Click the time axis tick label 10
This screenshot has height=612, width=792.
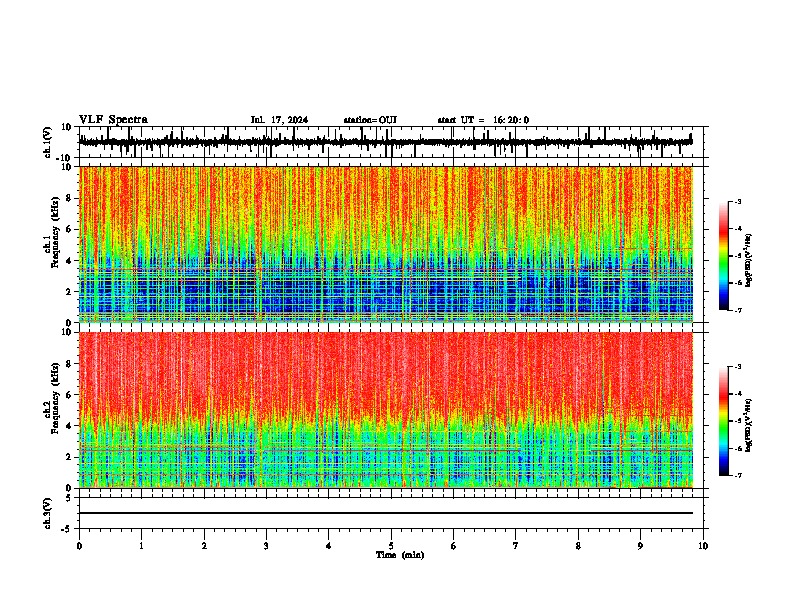[703, 546]
